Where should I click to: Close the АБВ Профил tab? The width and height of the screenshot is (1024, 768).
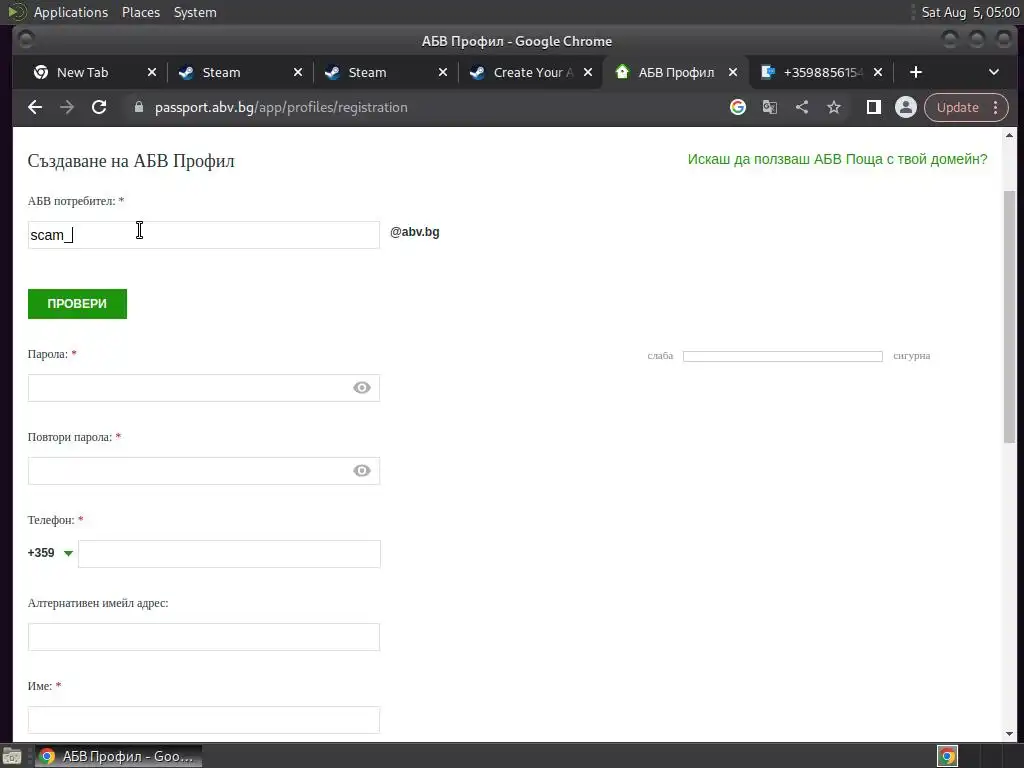pos(733,72)
